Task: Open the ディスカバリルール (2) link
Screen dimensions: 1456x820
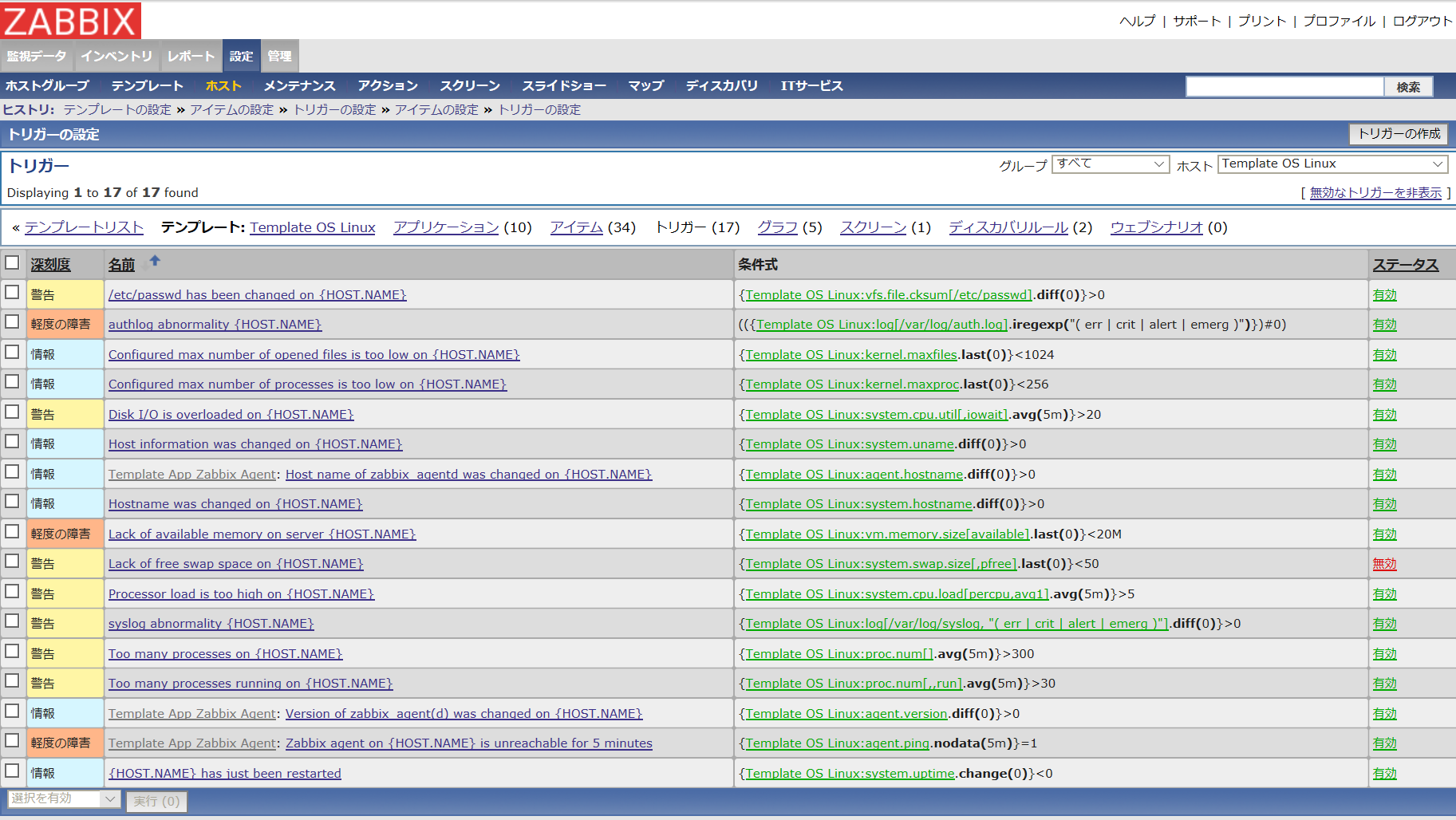Action: point(1008,227)
